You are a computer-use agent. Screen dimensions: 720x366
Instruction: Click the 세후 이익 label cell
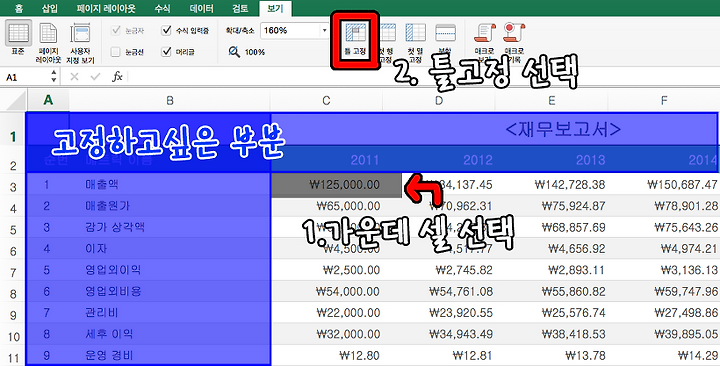170,334
